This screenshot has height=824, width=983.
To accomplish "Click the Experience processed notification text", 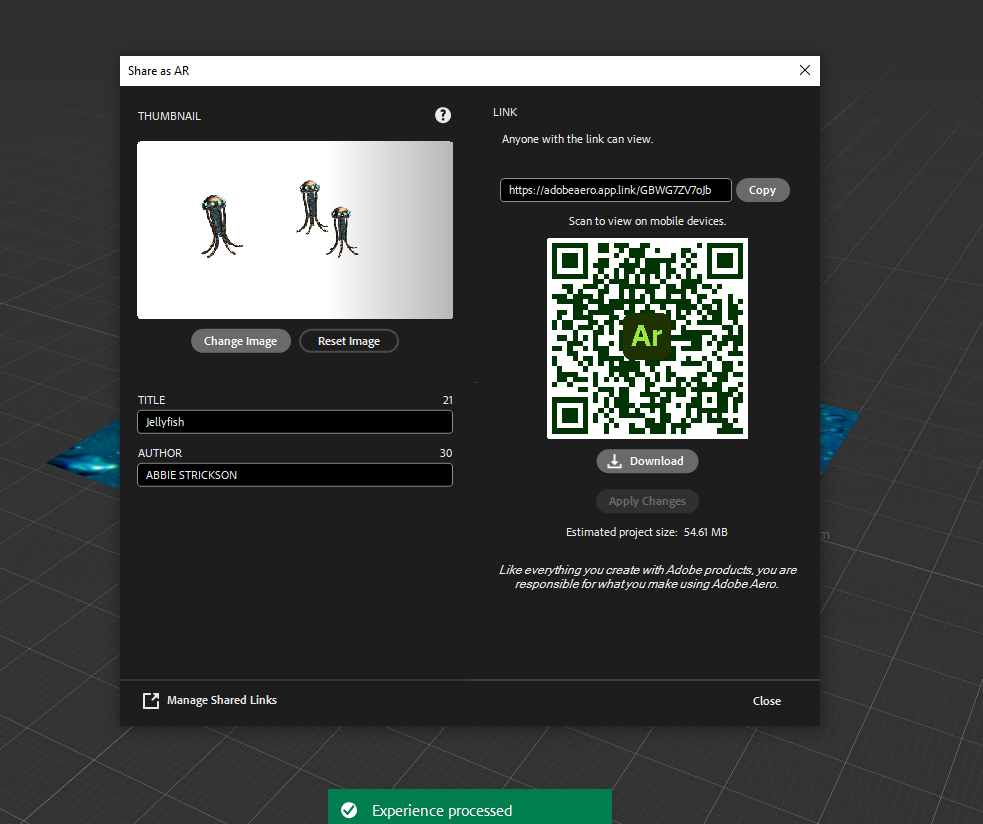I will (x=441, y=811).
